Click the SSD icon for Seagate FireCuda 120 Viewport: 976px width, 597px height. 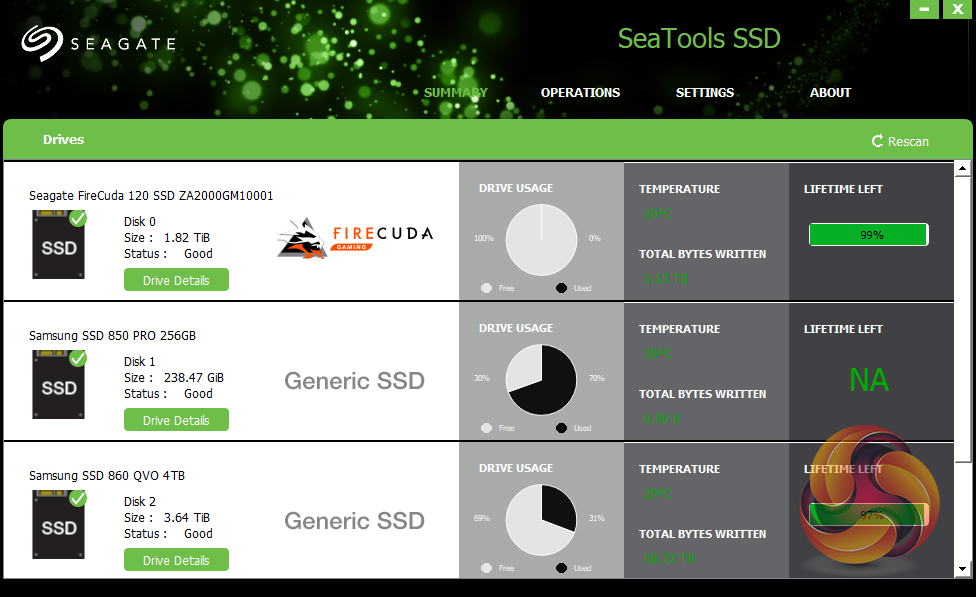click(58, 246)
